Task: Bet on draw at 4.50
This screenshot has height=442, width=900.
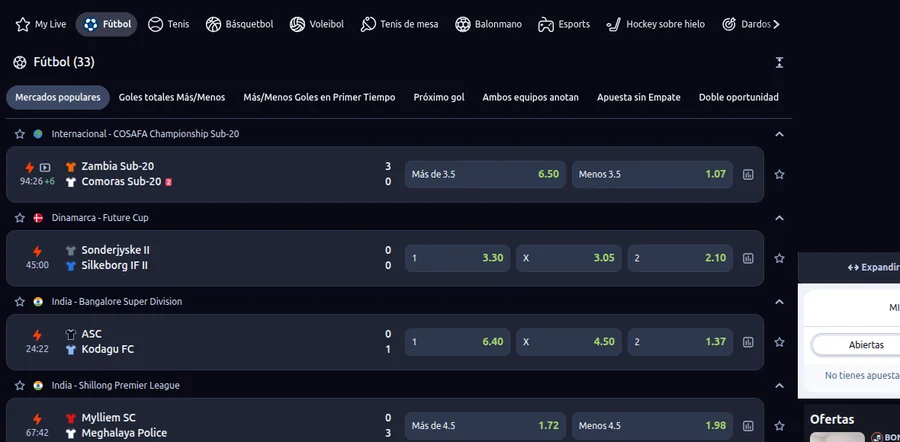Action: [x=569, y=342]
